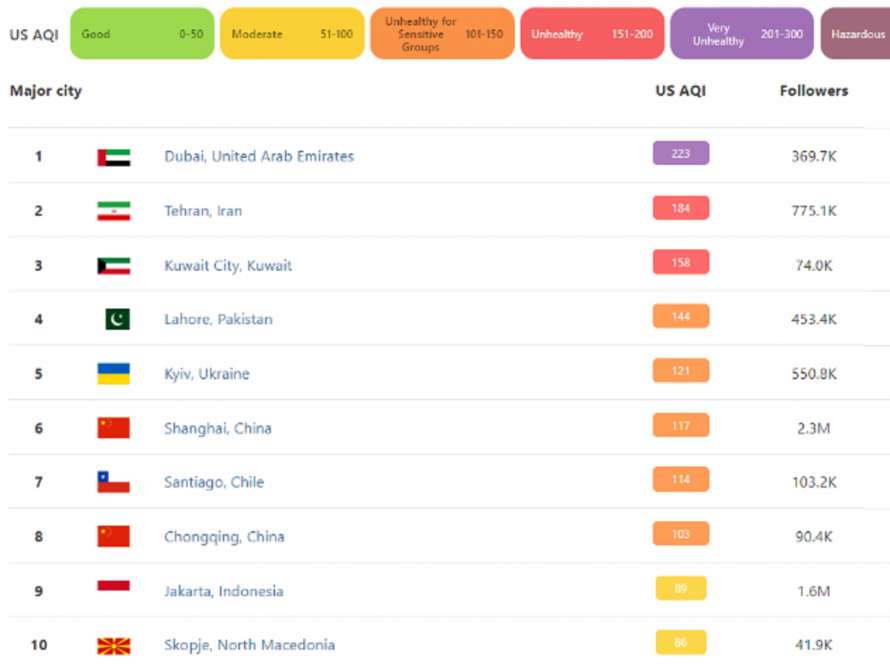Go to Shanghai, China air quality page
Screen dimensions: 890x668
(x=218, y=428)
